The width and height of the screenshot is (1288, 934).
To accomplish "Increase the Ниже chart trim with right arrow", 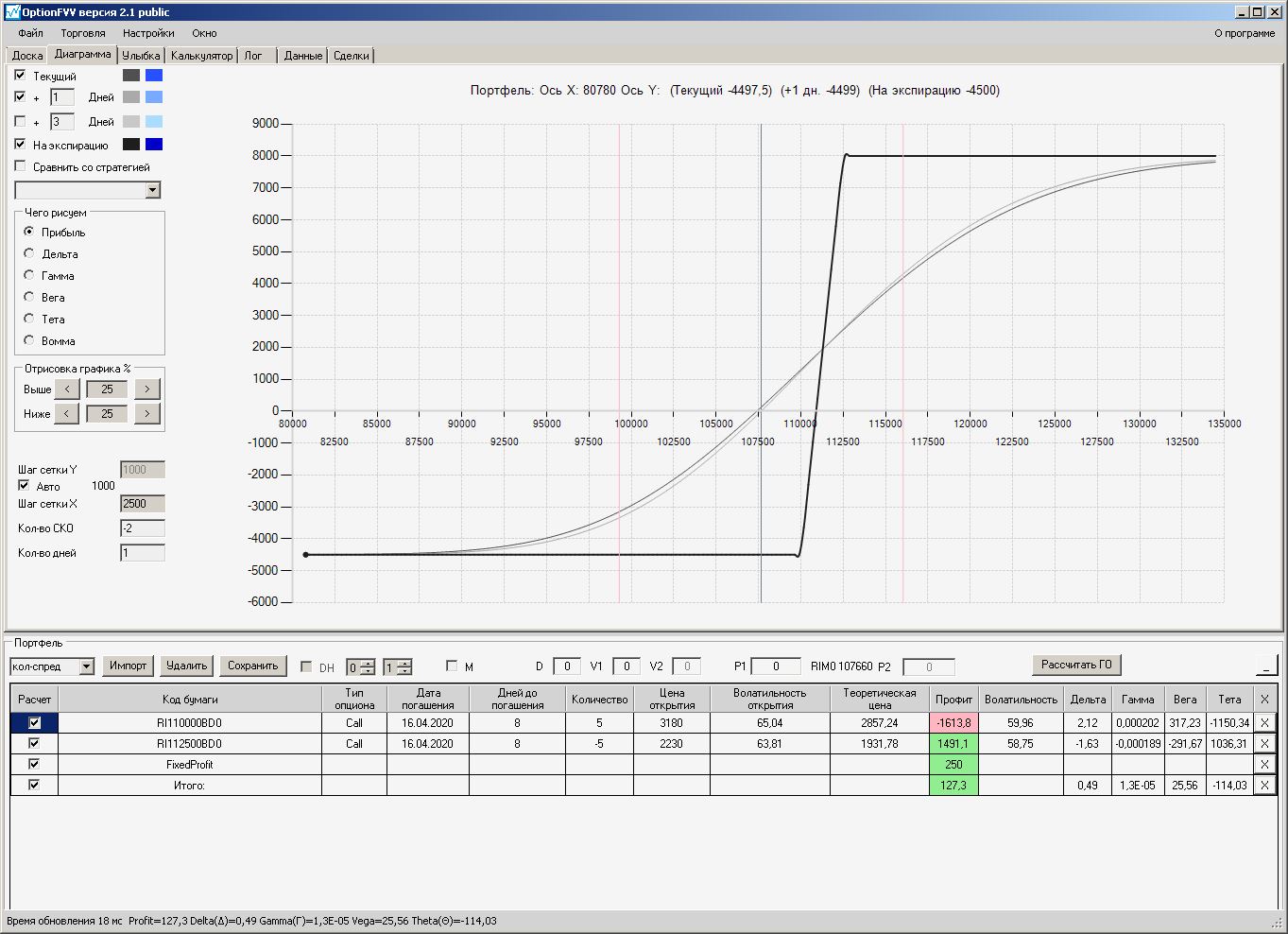I will pyautogui.click(x=147, y=414).
